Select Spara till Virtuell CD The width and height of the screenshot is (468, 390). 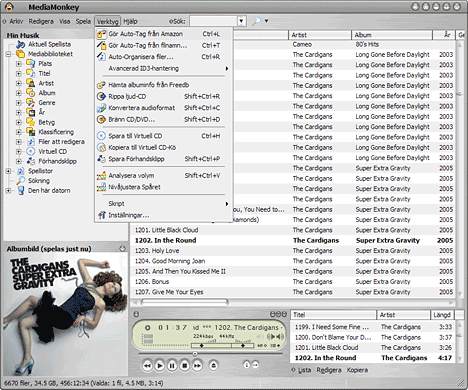coord(163,136)
